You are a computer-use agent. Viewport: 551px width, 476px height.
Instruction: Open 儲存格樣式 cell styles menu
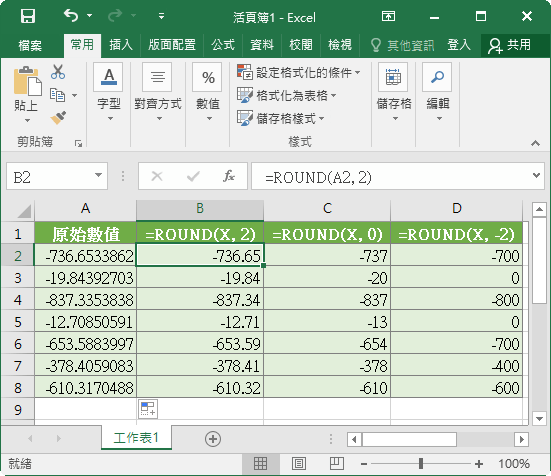[x=280, y=118]
